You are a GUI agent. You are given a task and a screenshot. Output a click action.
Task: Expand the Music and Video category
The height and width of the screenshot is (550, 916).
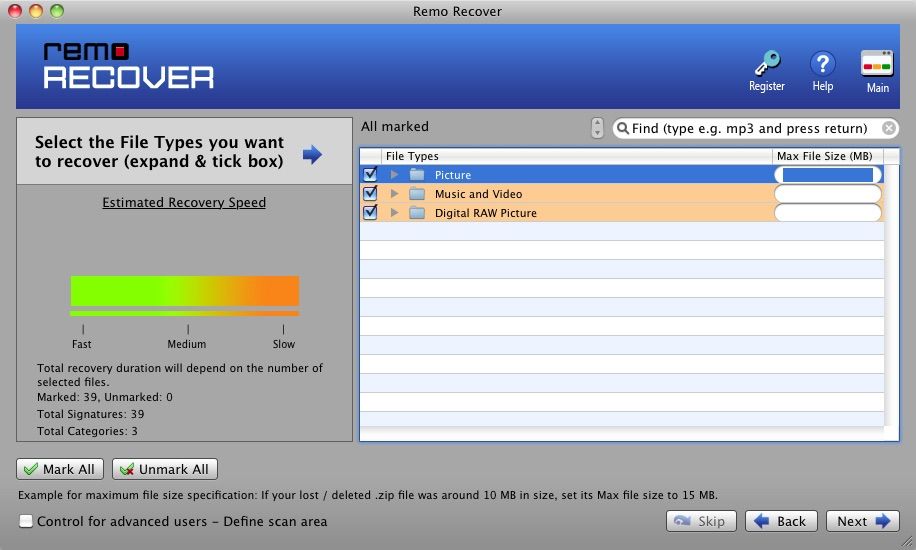point(394,194)
